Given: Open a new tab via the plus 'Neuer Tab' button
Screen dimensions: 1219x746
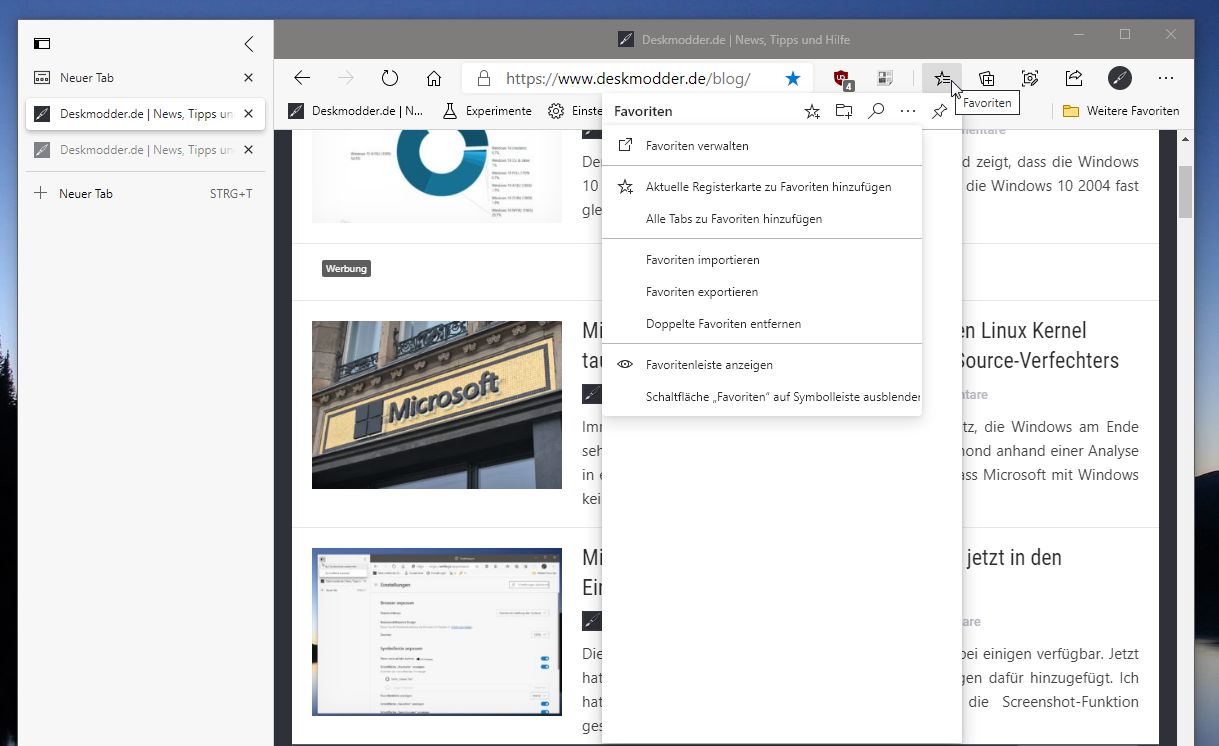Looking at the screenshot, I should tap(145, 193).
